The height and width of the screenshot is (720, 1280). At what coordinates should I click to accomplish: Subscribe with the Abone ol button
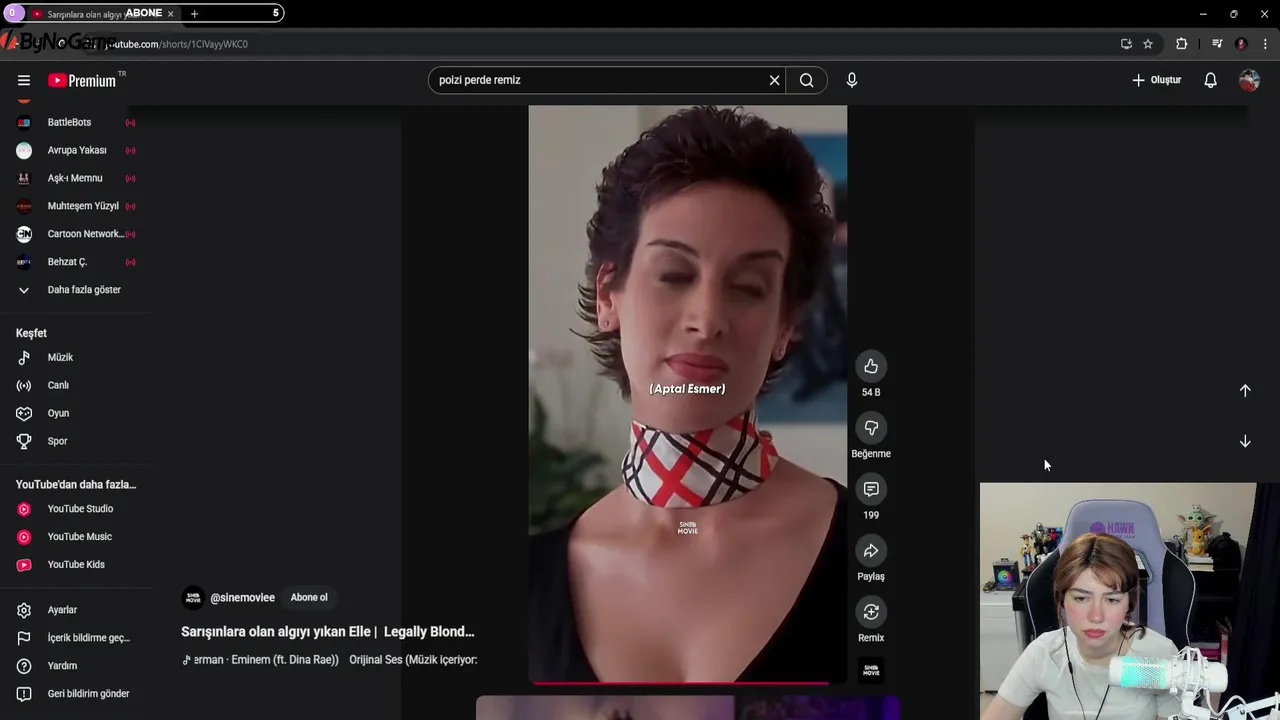[309, 598]
